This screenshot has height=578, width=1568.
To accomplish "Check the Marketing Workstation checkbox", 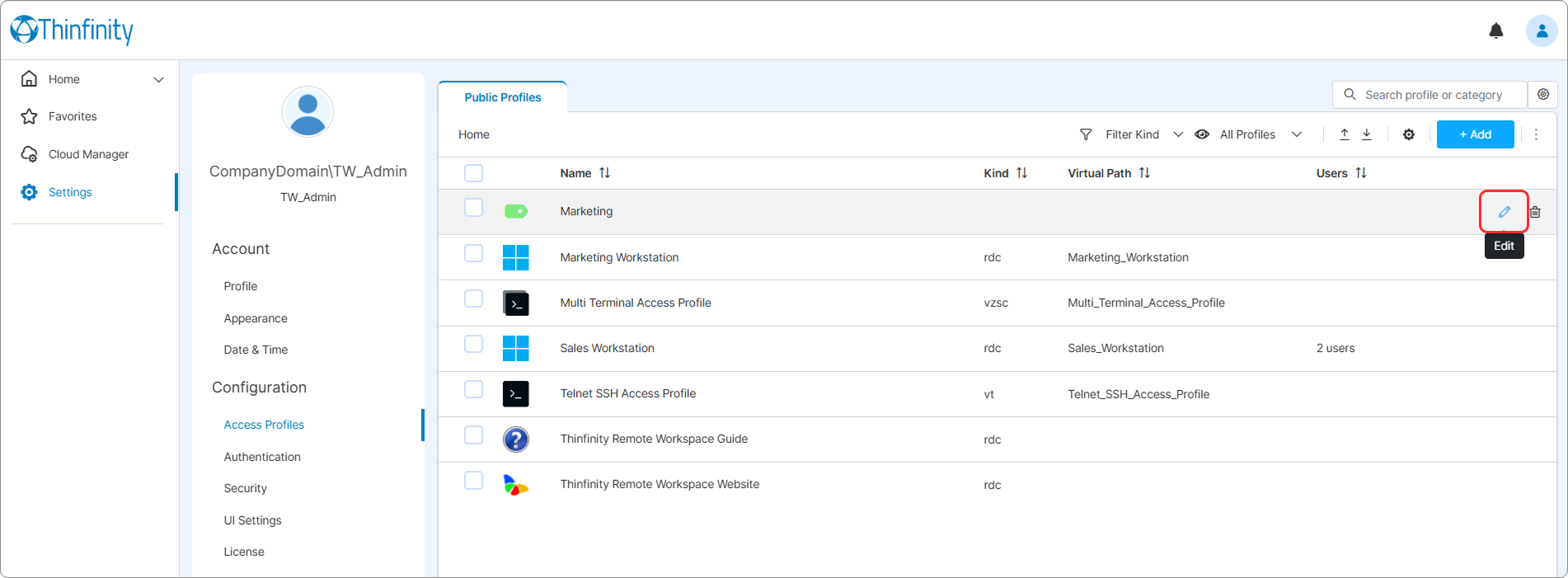I will pos(473,253).
